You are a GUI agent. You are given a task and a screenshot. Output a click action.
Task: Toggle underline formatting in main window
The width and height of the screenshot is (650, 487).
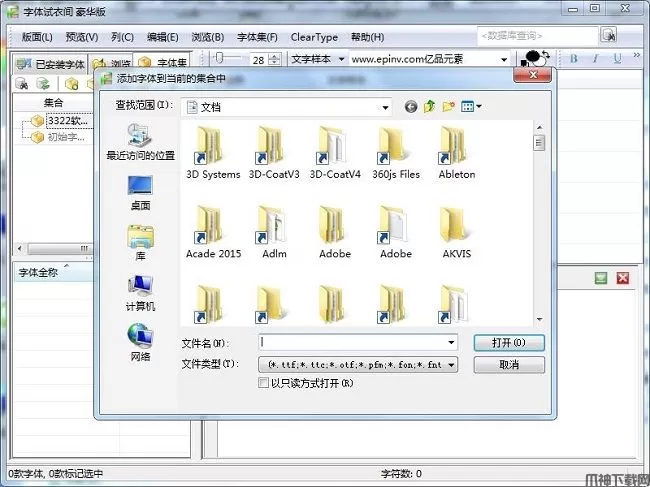pos(618,58)
